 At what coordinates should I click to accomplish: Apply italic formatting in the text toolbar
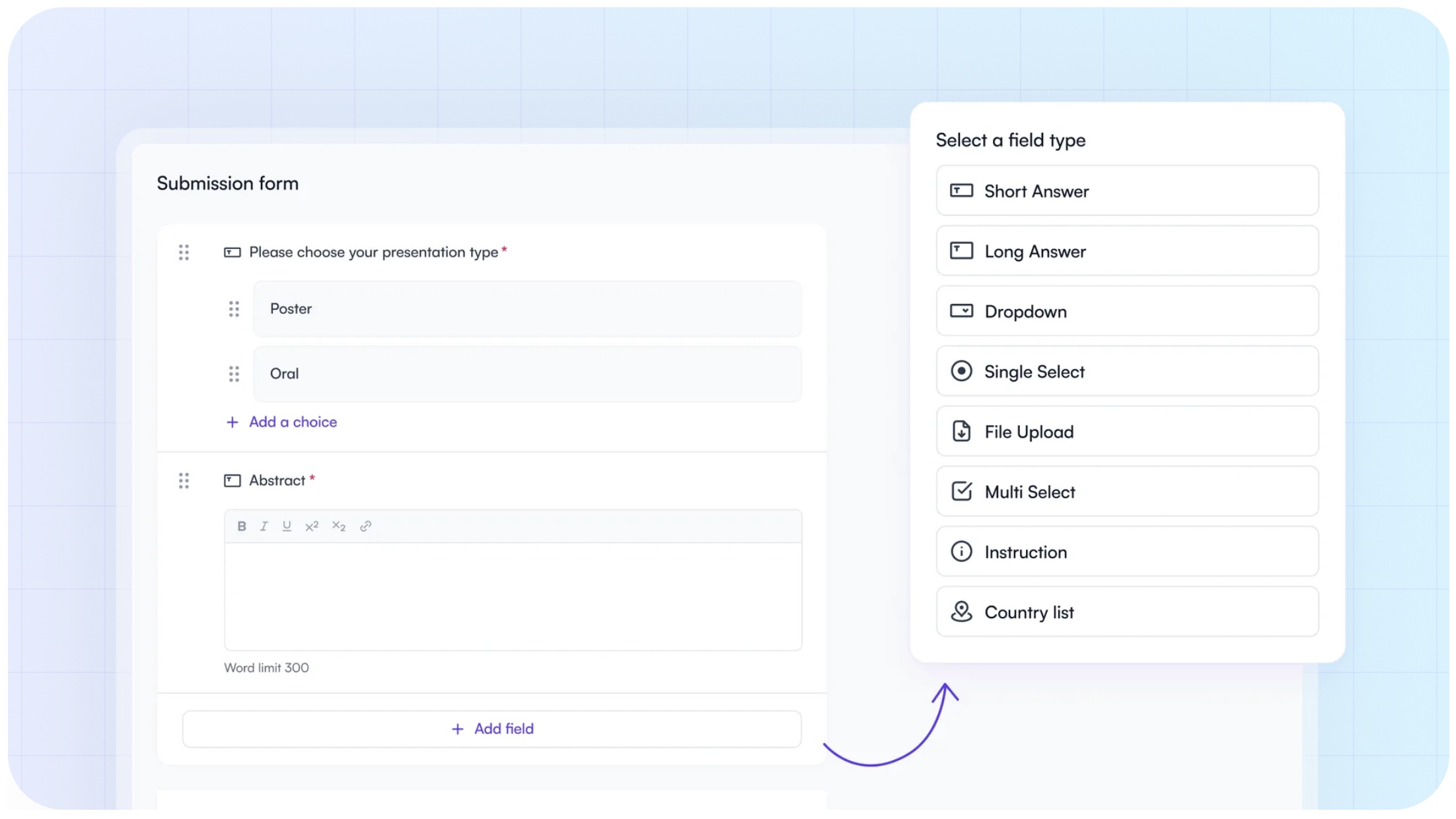[264, 526]
